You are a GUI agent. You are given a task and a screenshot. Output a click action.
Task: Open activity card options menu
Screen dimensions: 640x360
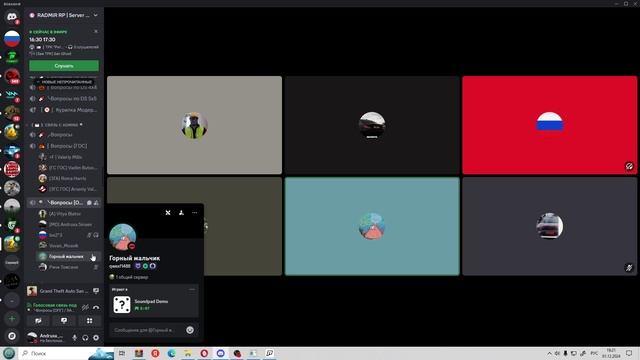[192, 289]
